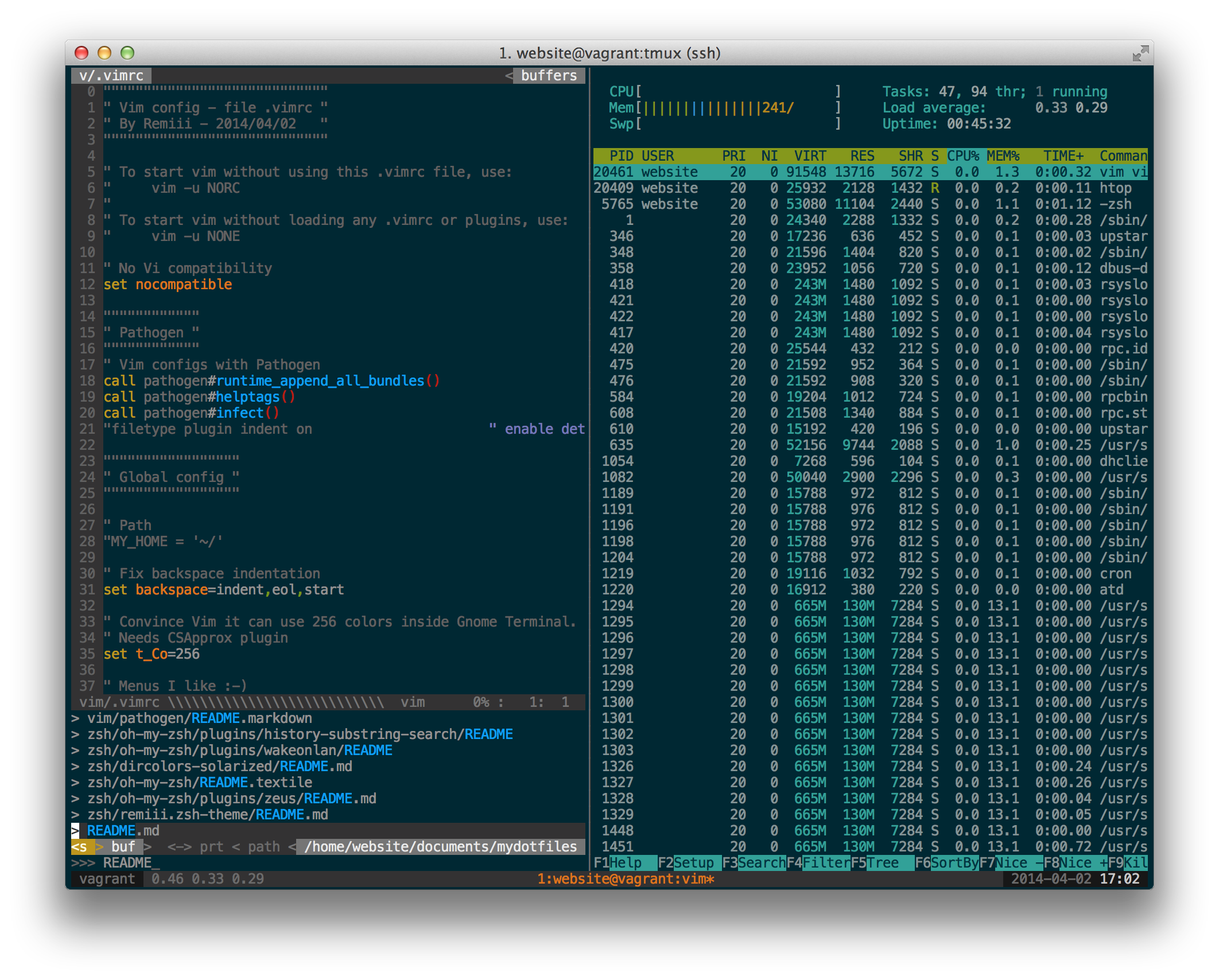Screen dimensions: 1219x980
Task: Click the F1 Help function in htop
Action: tap(626, 863)
